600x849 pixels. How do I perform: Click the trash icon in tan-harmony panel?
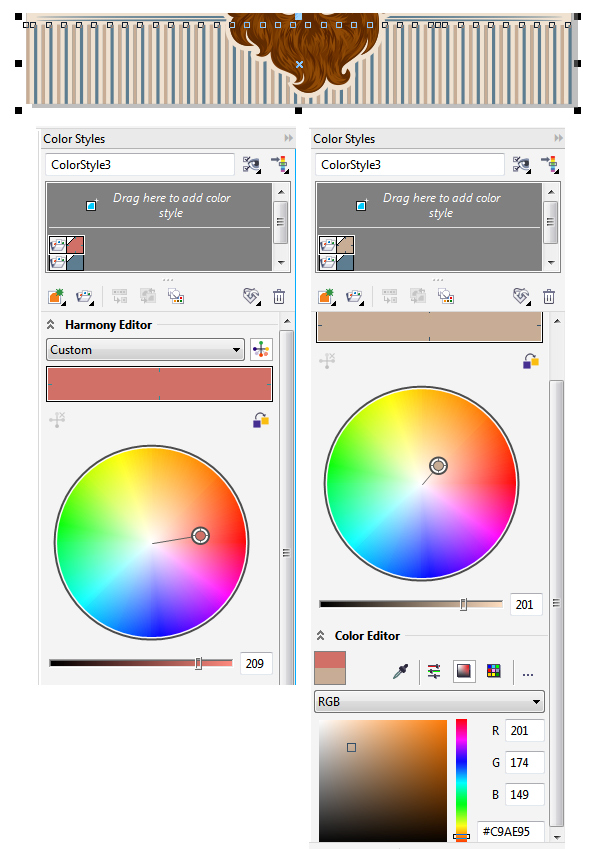tap(549, 297)
